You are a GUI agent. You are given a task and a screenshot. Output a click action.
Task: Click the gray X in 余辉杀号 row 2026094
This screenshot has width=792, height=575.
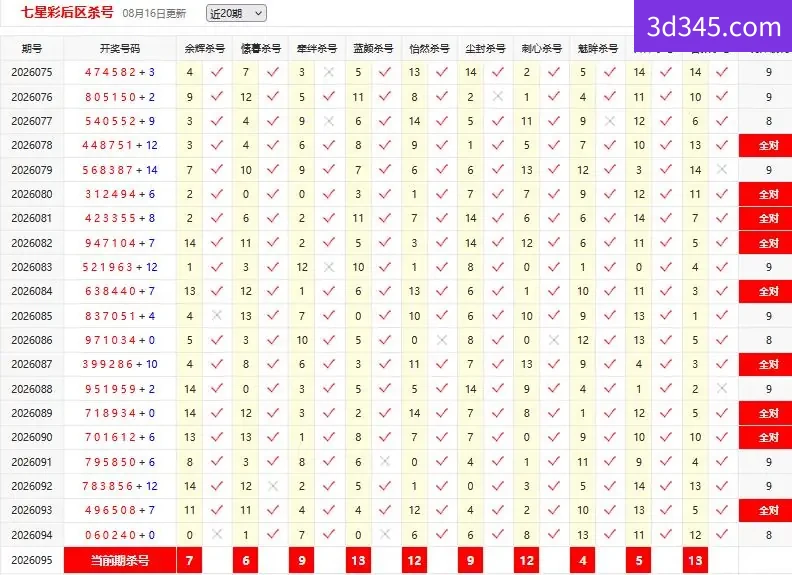click(217, 534)
